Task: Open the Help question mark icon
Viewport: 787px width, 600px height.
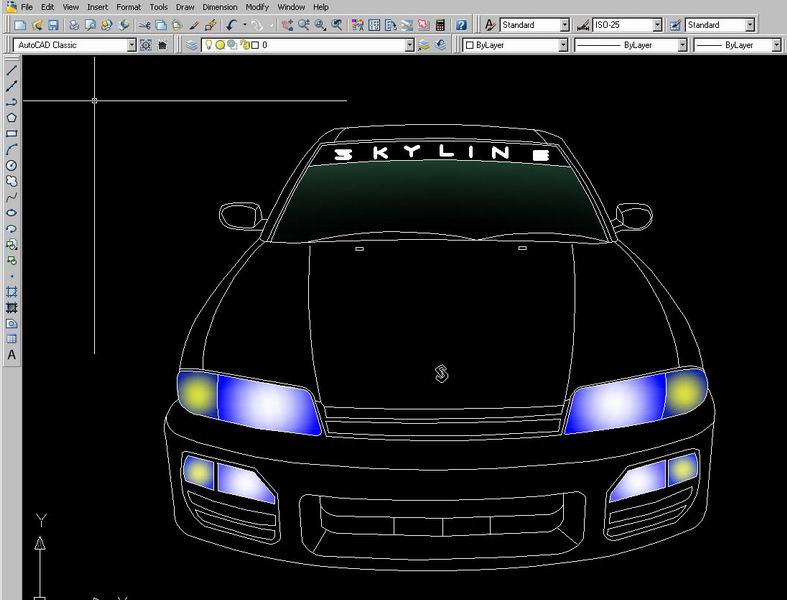Action: click(461, 25)
